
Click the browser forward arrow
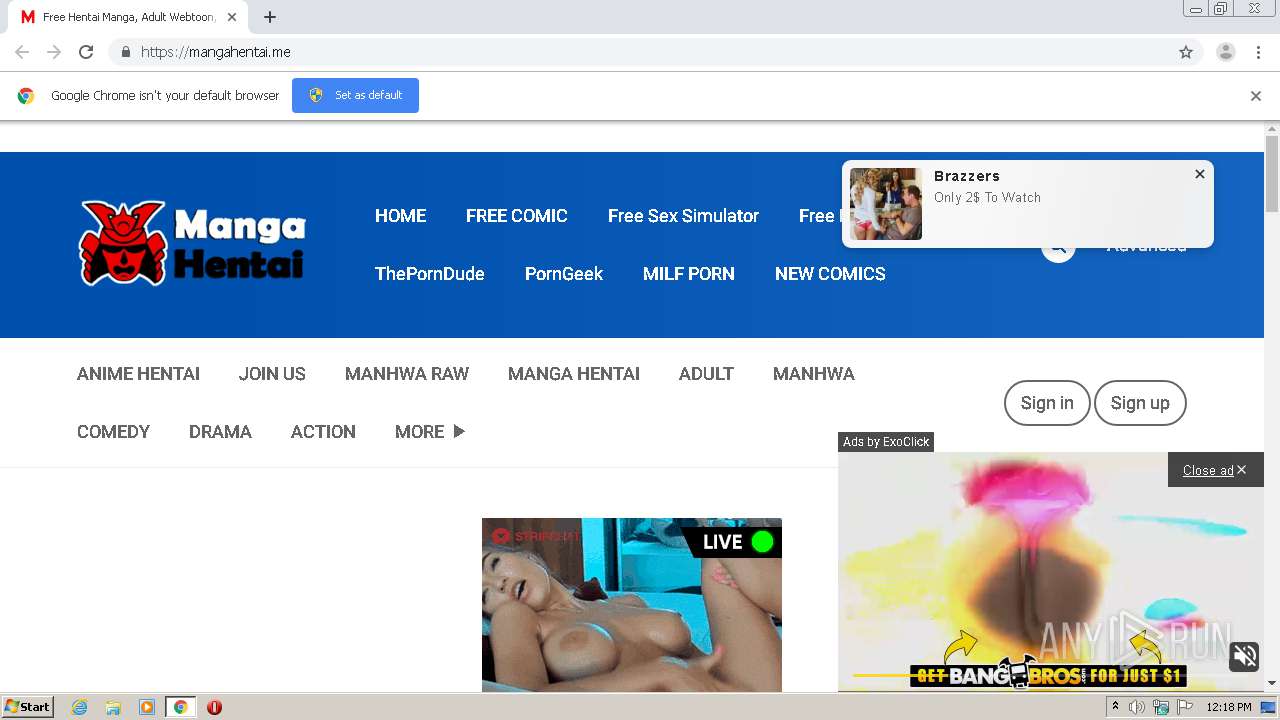[x=54, y=52]
